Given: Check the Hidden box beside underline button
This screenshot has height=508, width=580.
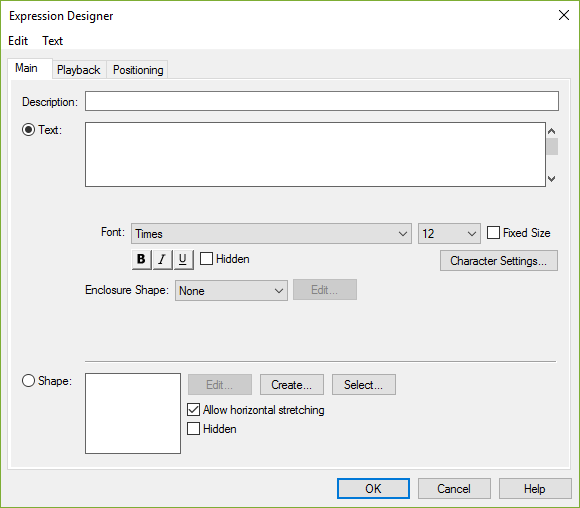Looking at the screenshot, I should click(206, 259).
